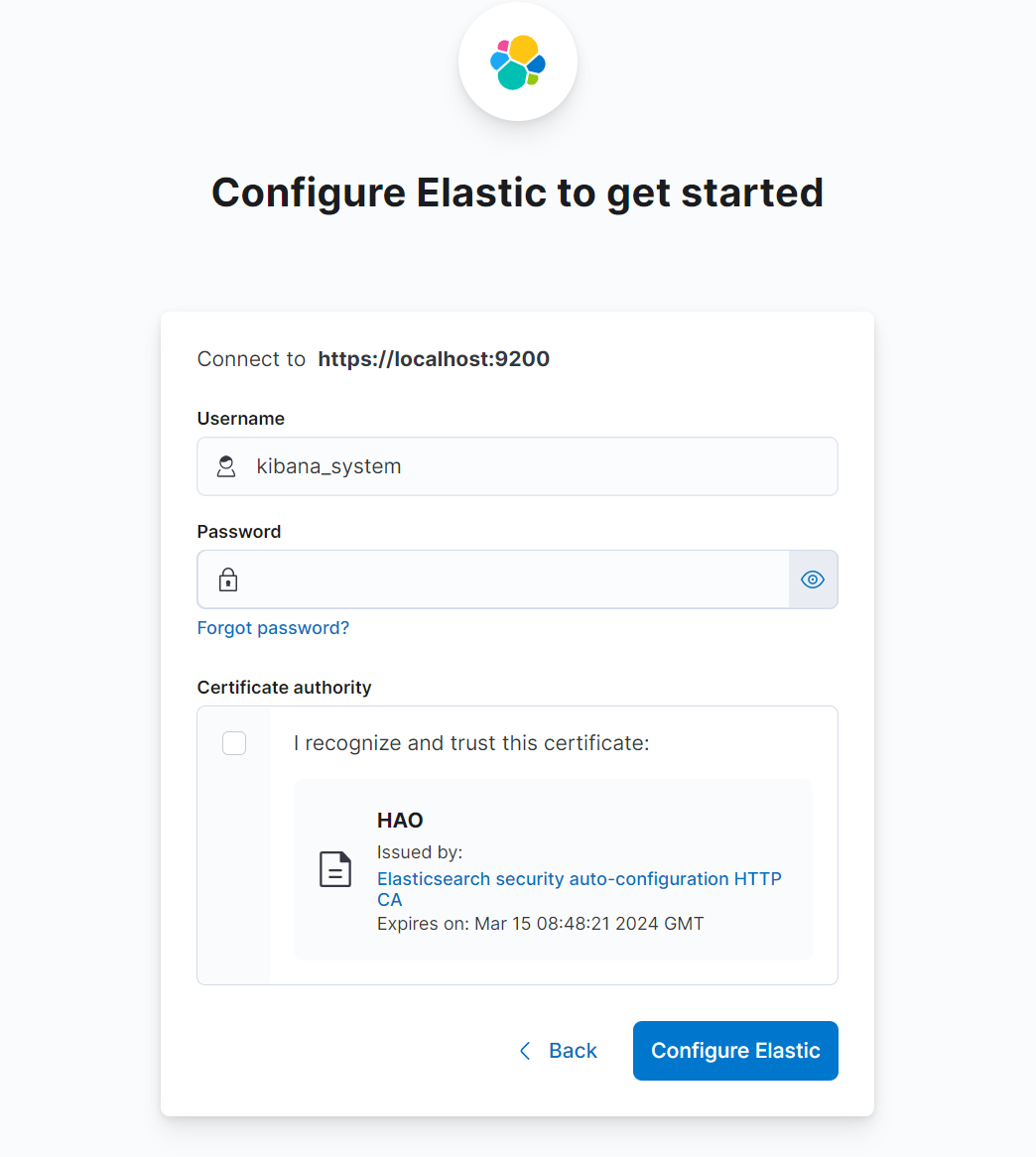The width and height of the screenshot is (1036, 1157).
Task: Click the Username field label
Action: [241, 419]
